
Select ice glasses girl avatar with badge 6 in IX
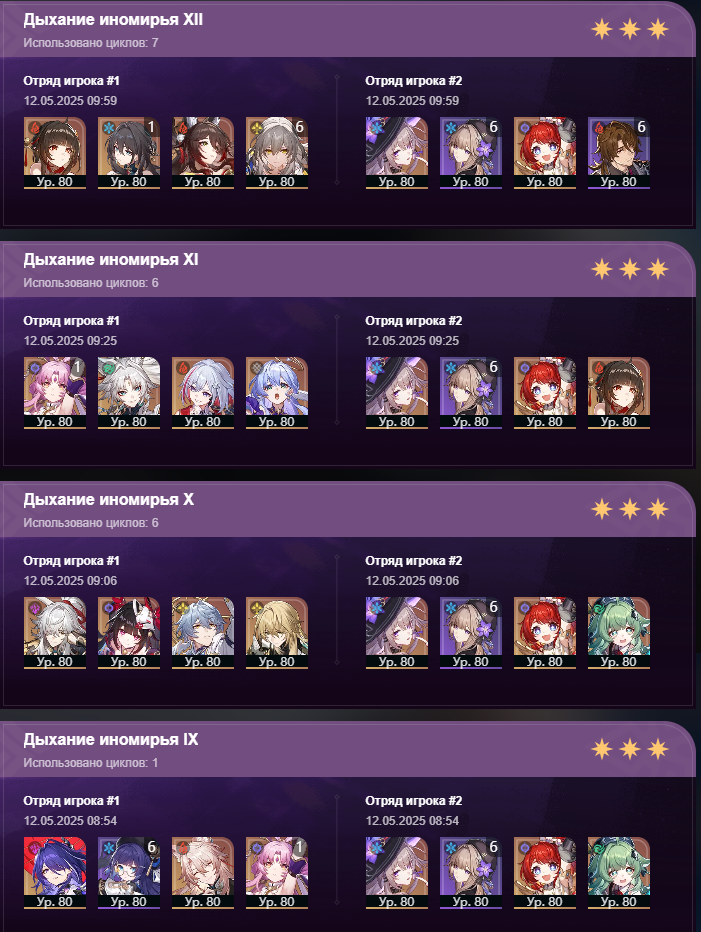pyautogui.click(x=128, y=873)
